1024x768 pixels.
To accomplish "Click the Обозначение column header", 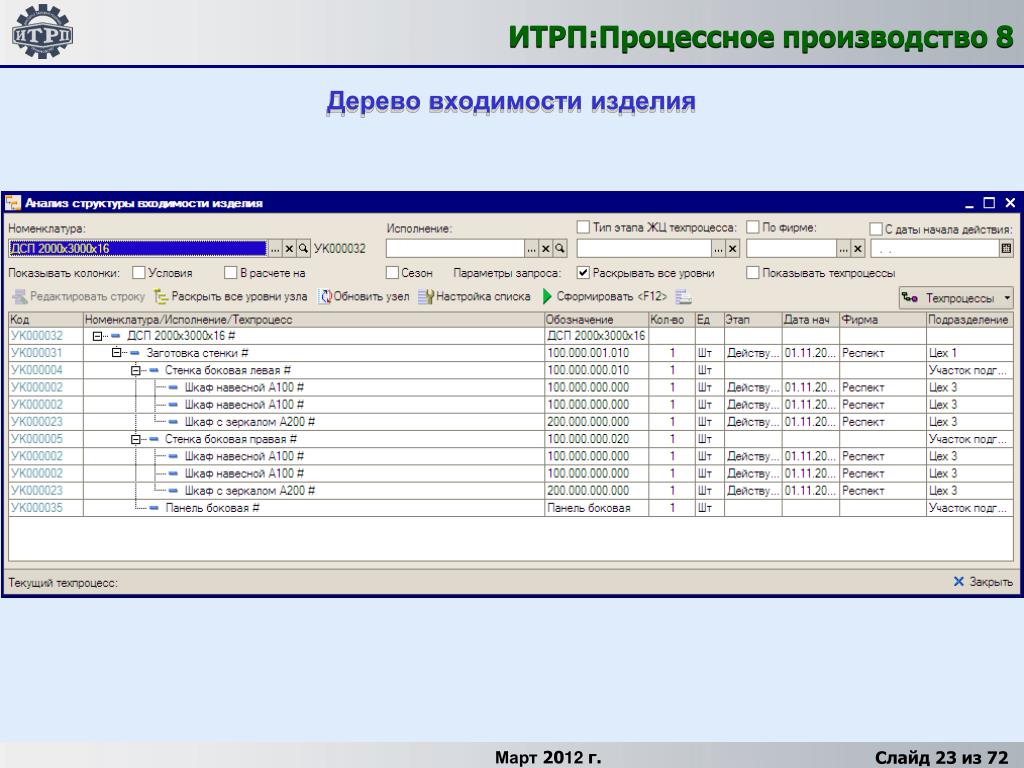I will pyautogui.click(x=596, y=320).
